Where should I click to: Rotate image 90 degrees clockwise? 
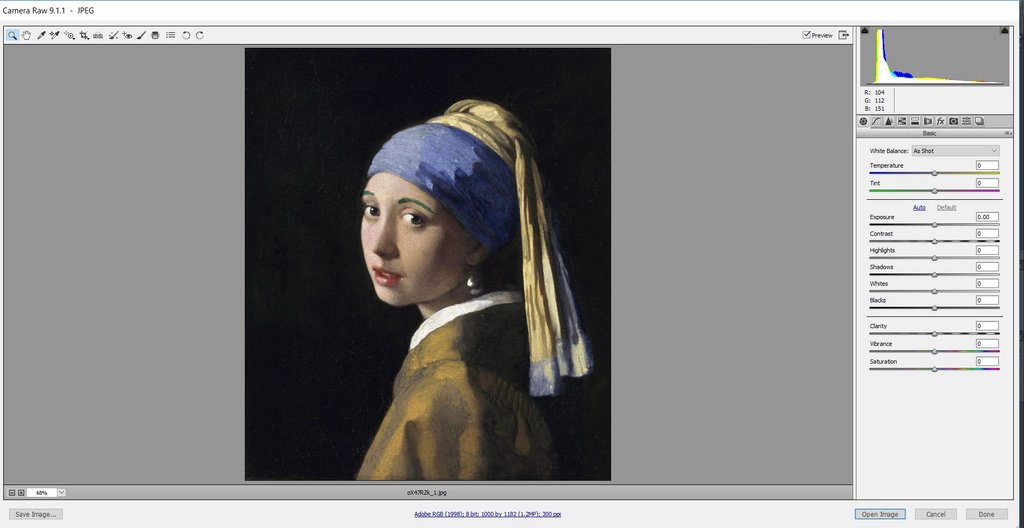tap(200, 35)
